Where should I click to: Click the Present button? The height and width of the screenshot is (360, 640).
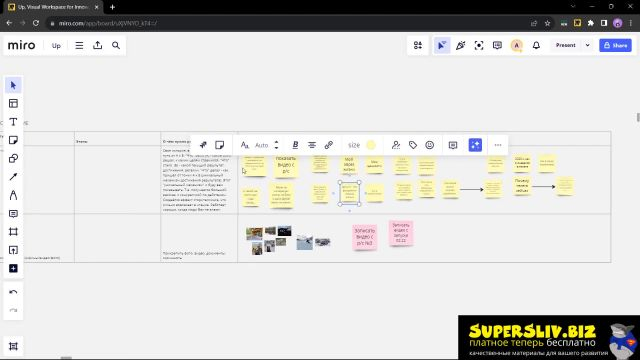[565, 45]
